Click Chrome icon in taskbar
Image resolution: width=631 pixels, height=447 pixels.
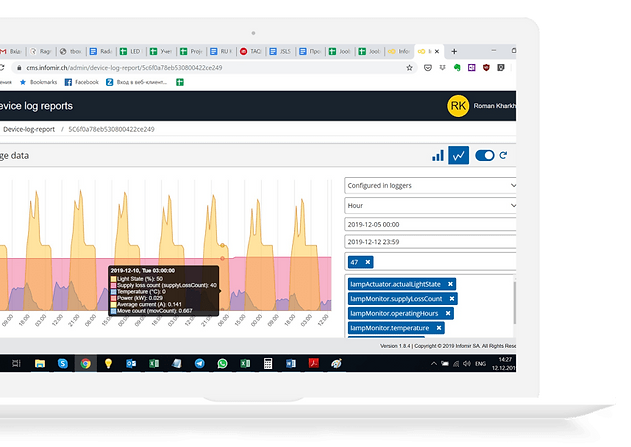pos(85,364)
